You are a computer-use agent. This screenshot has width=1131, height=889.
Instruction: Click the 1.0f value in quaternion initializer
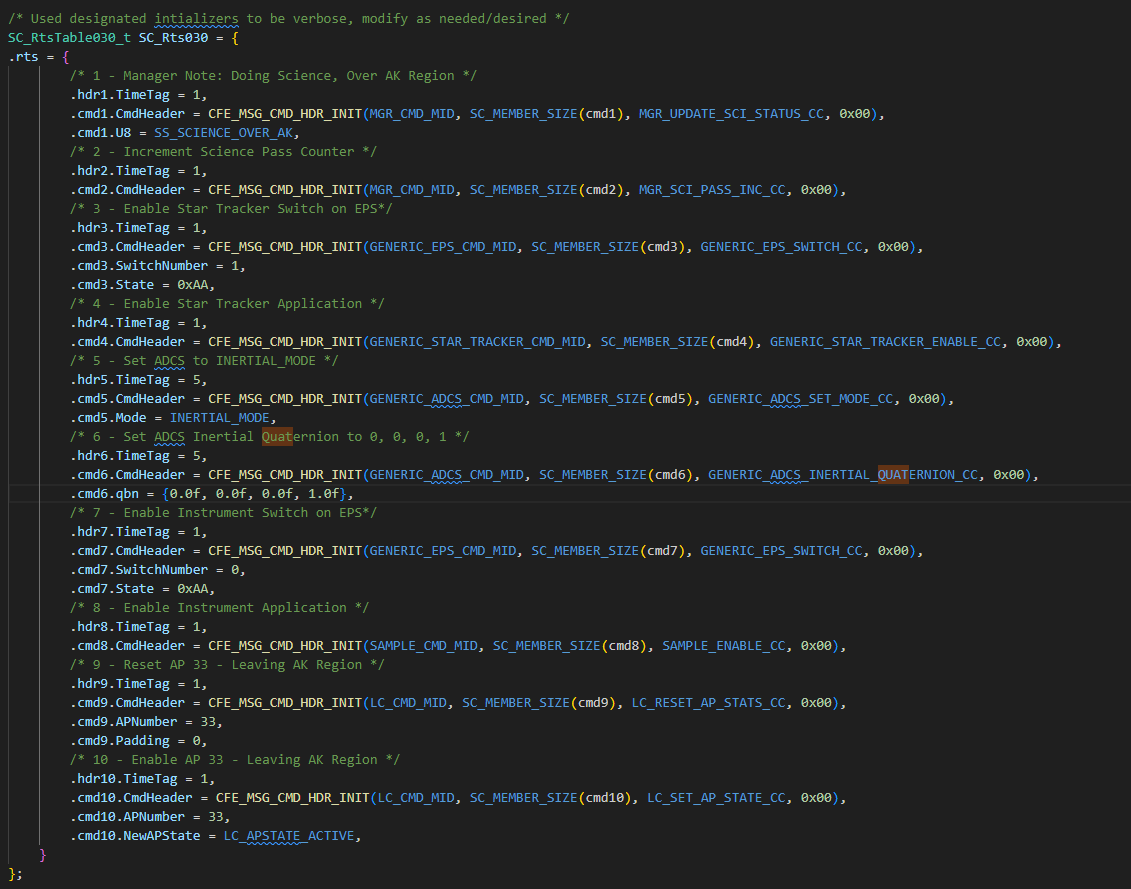[323, 494]
